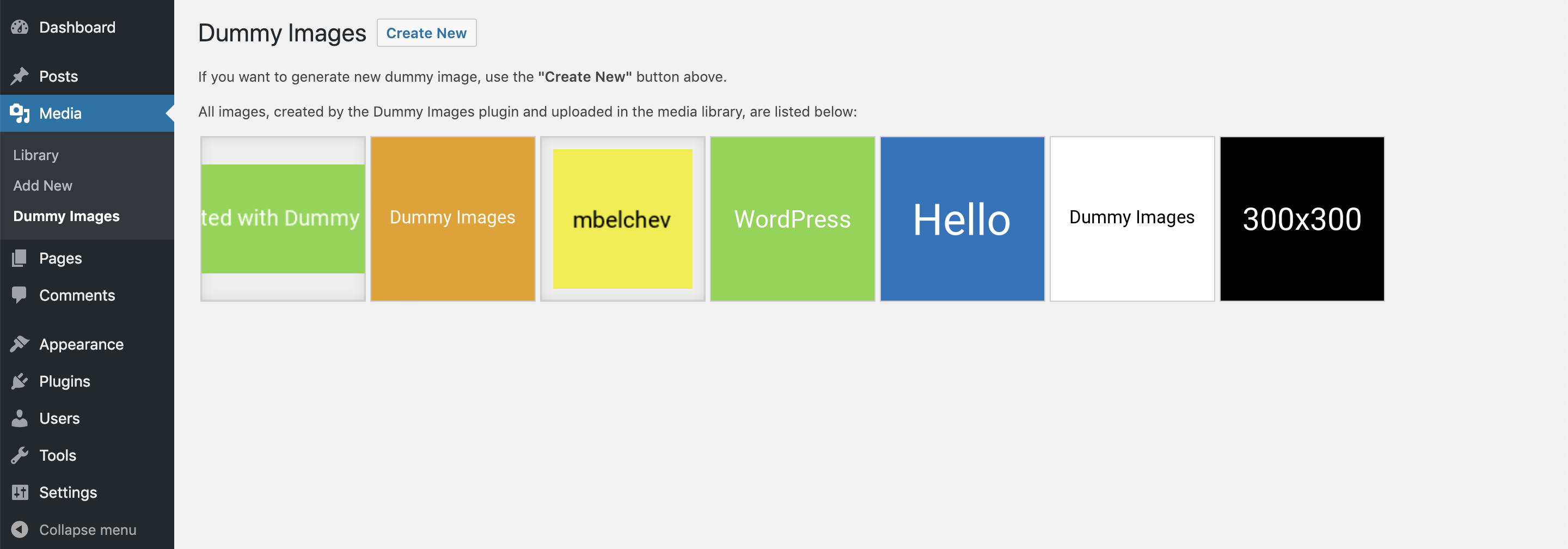Image resolution: width=1568 pixels, height=549 pixels.
Task: Click the Comments speech bubble icon
Action: point(20,295)
